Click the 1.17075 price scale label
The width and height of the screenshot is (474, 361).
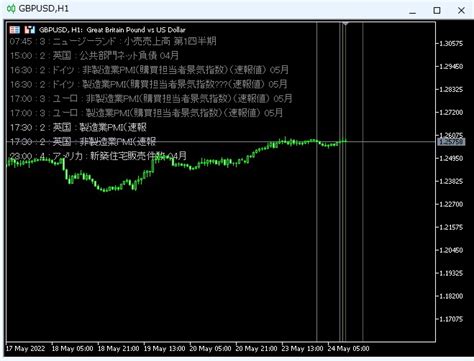(x=451, y=319)
